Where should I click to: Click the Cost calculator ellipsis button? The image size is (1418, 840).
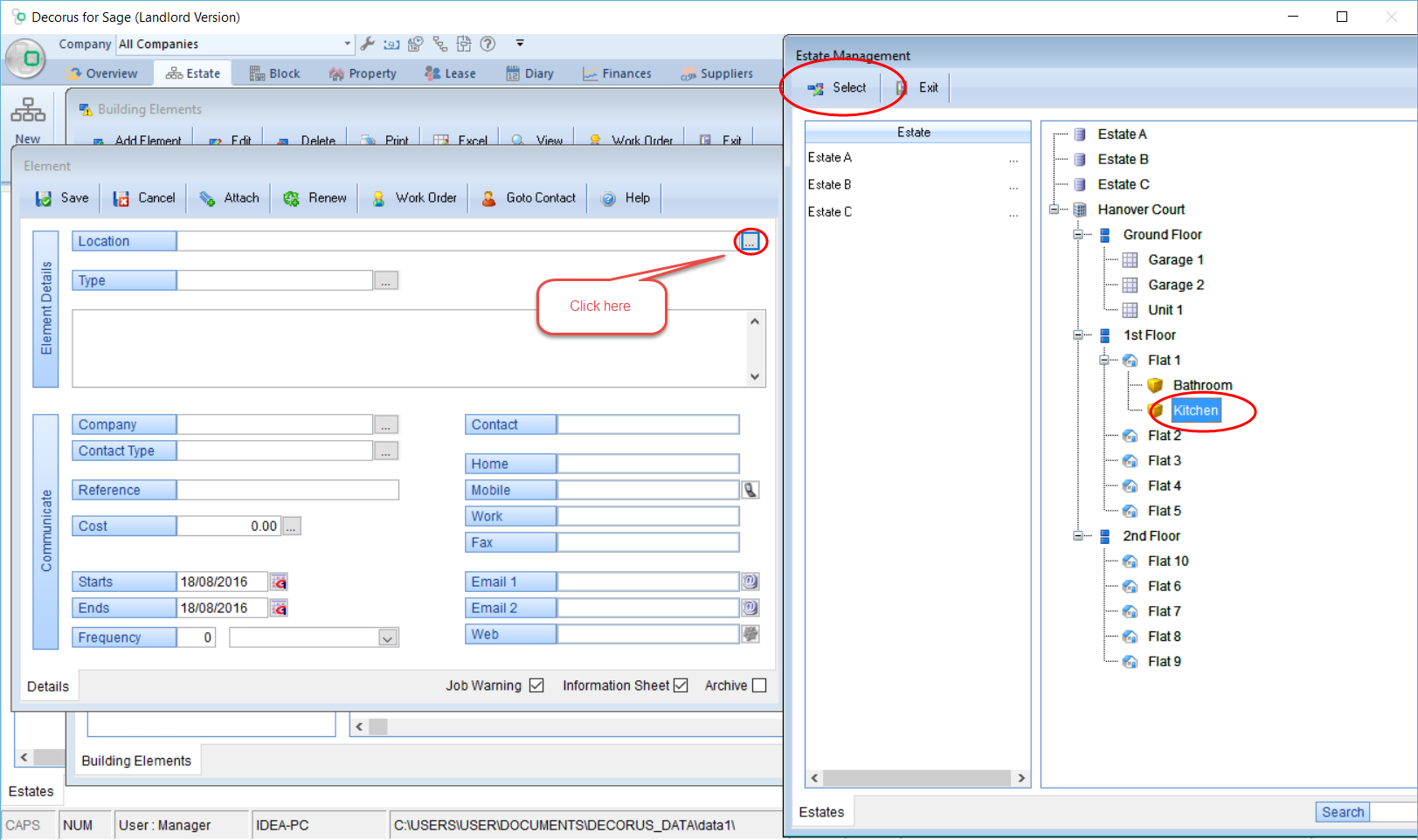click(x=292, y=526)
